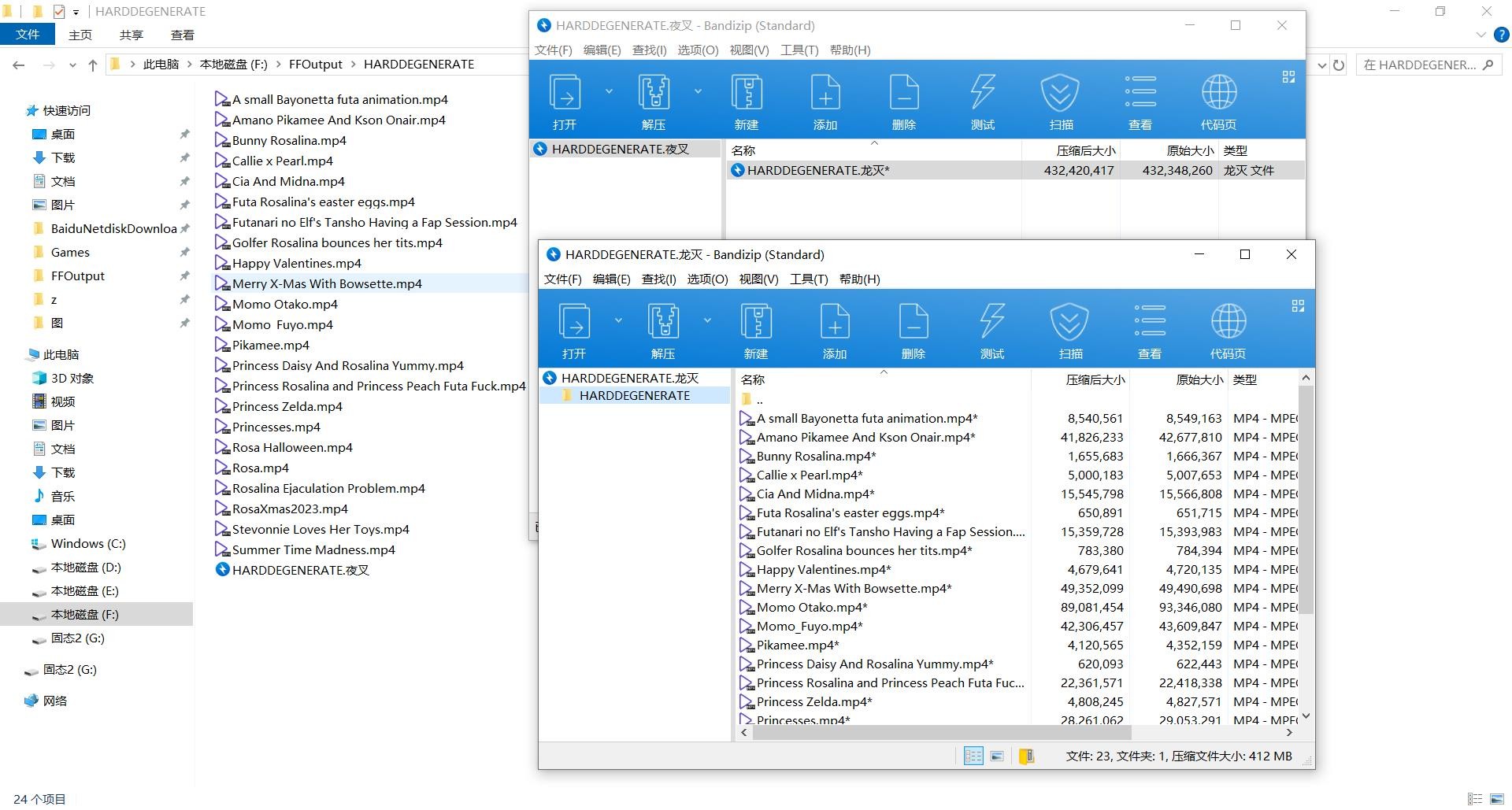
Task: Open dropdown arrow beside Extract in front window
Action: (707, 320)
